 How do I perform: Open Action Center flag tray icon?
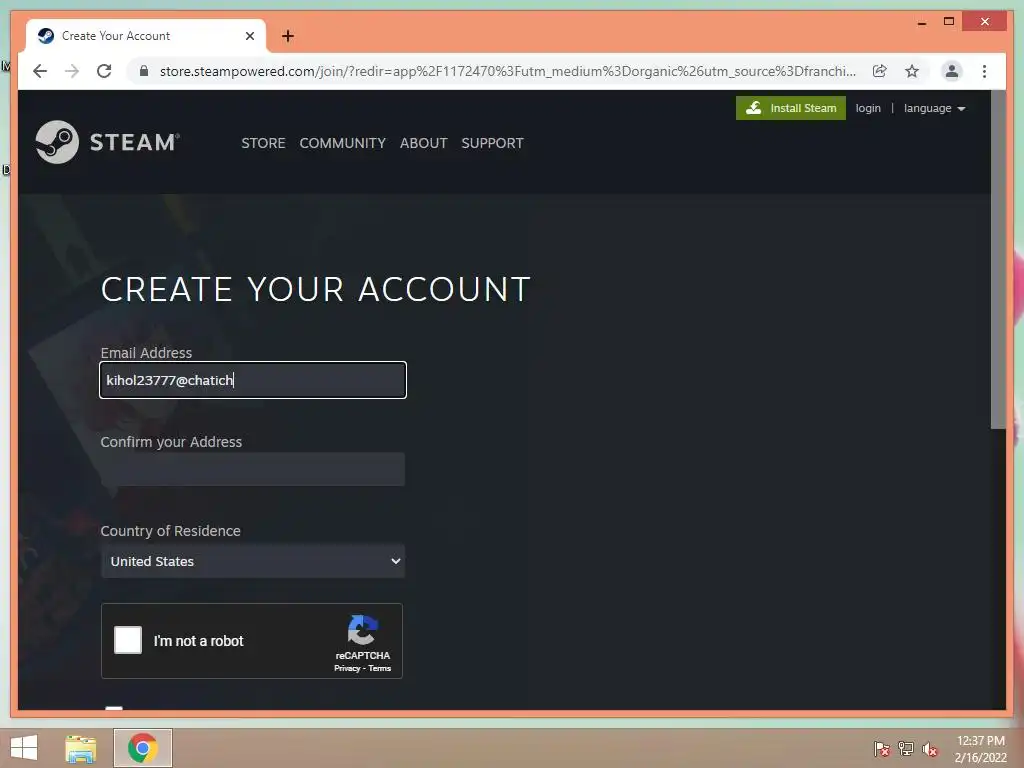click(881, 749)
